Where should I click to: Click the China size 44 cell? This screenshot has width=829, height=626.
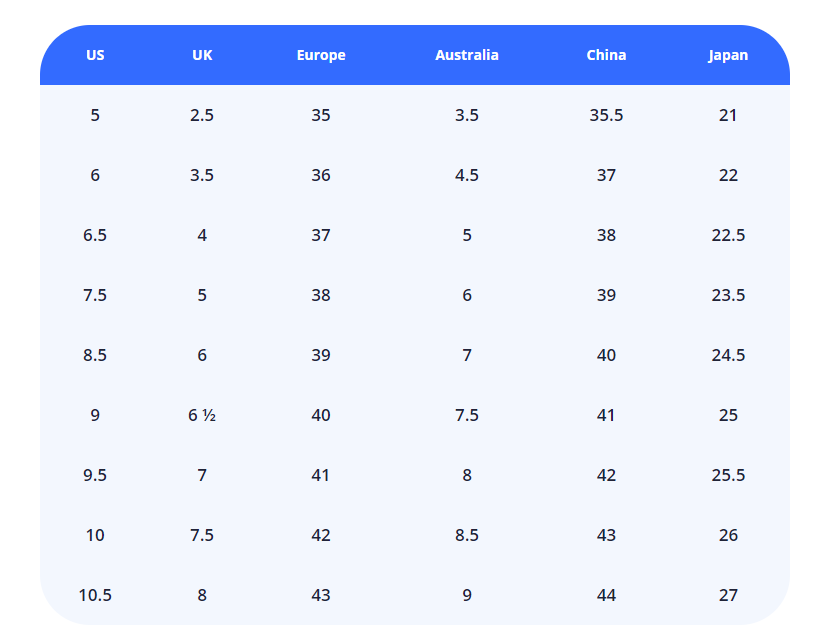coord(606,595)
